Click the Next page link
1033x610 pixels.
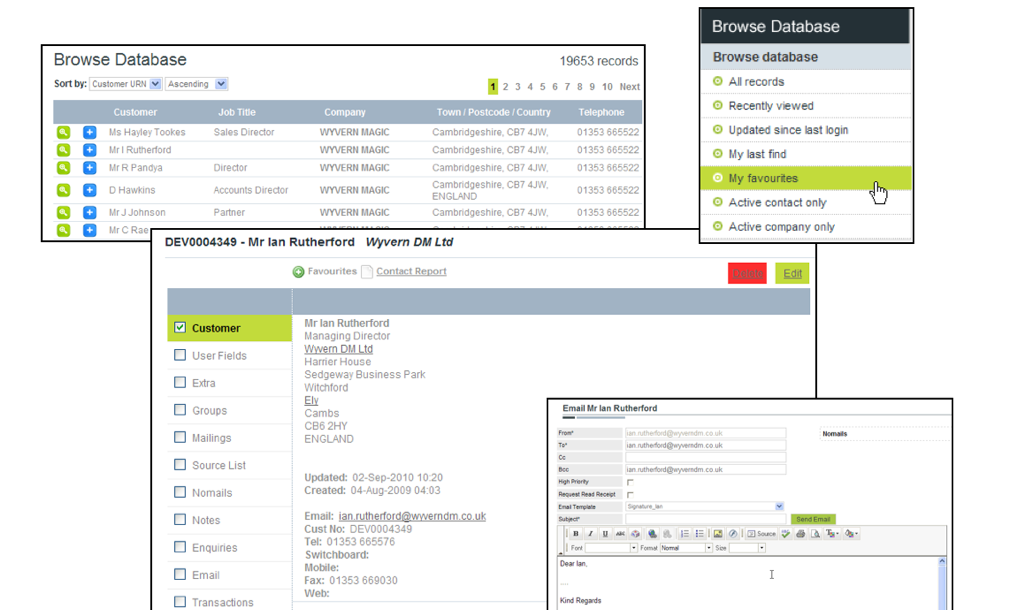(629, 87)
